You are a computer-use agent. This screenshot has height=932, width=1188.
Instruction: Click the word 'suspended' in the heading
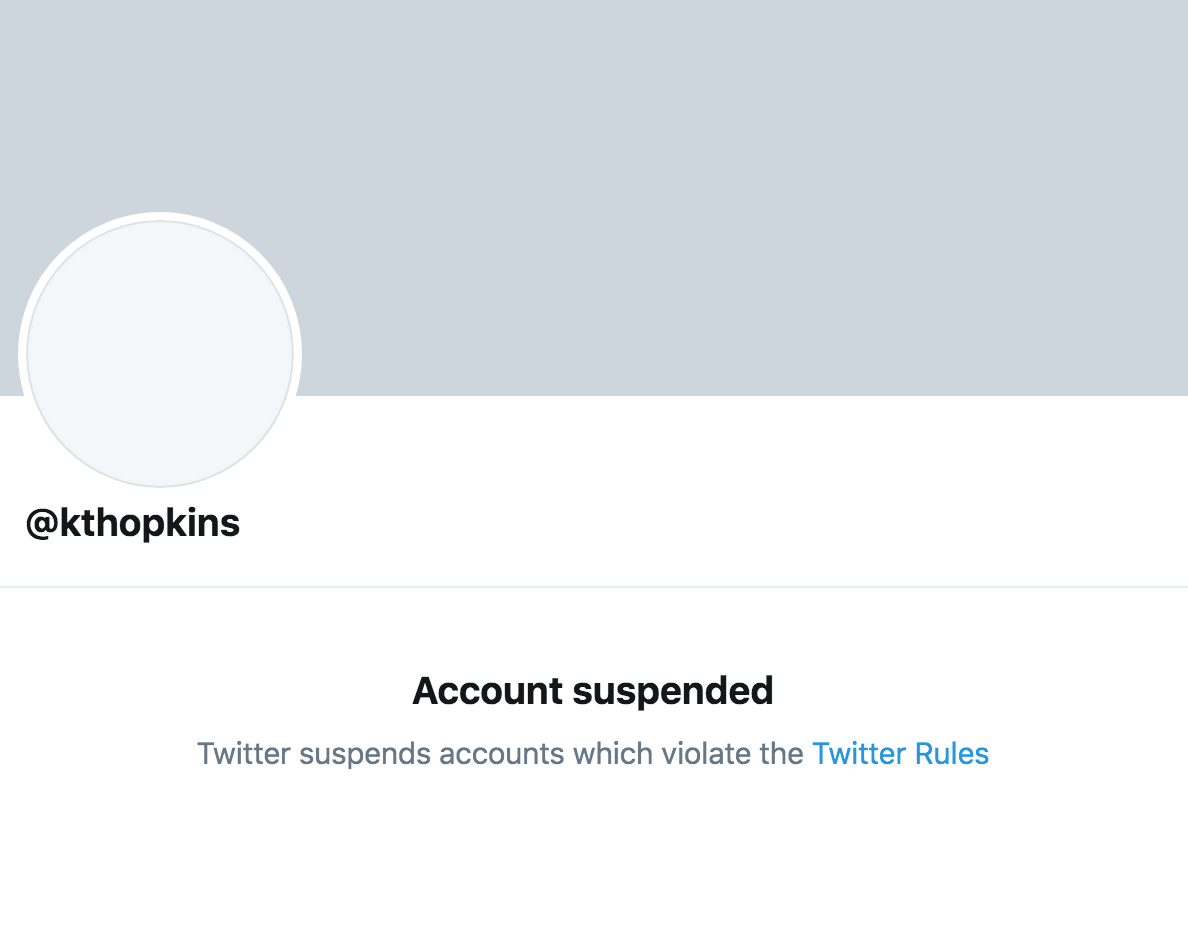pyautogui.click(x=673, y=691)
